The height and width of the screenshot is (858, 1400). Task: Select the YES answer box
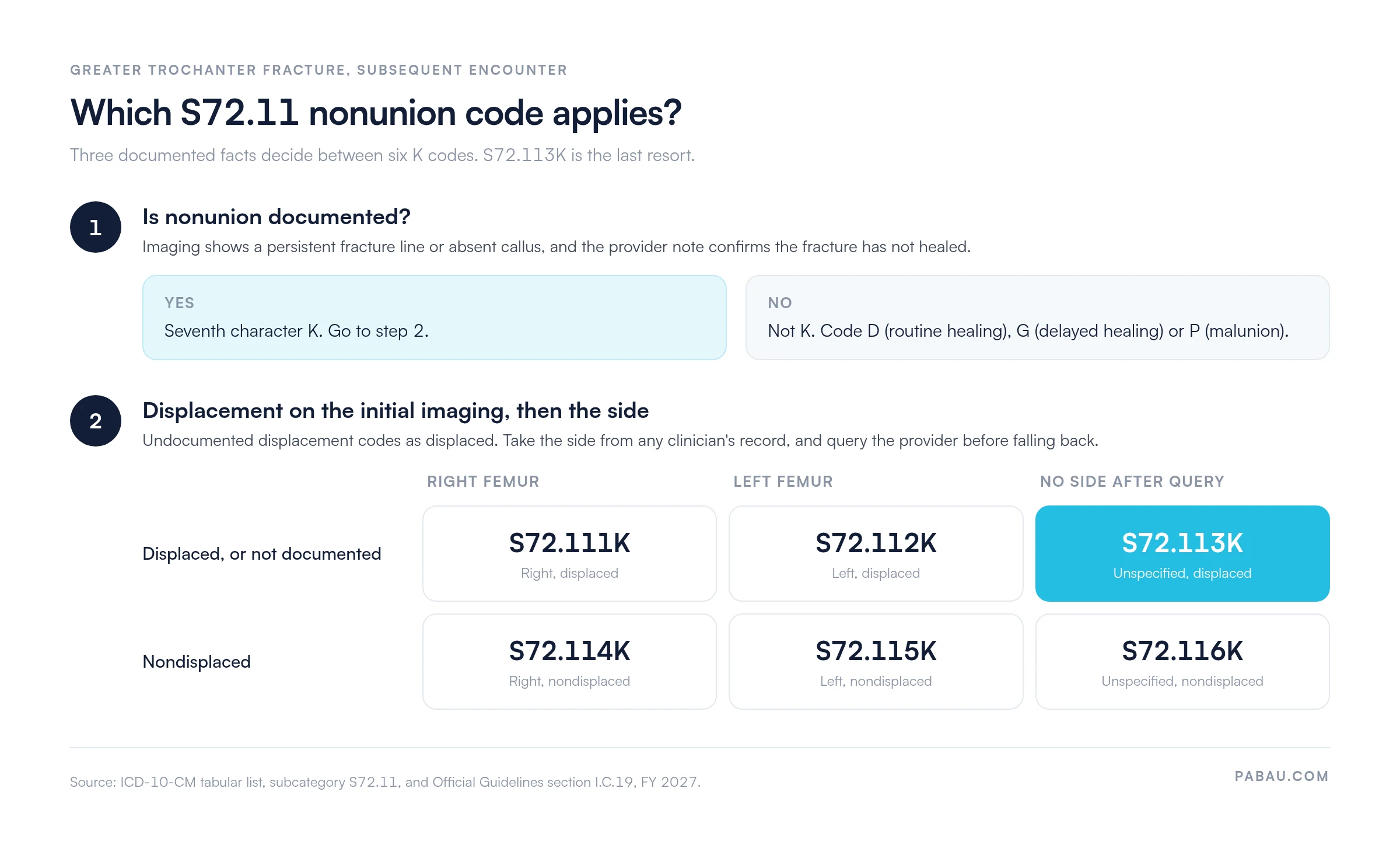click(435, 318)
